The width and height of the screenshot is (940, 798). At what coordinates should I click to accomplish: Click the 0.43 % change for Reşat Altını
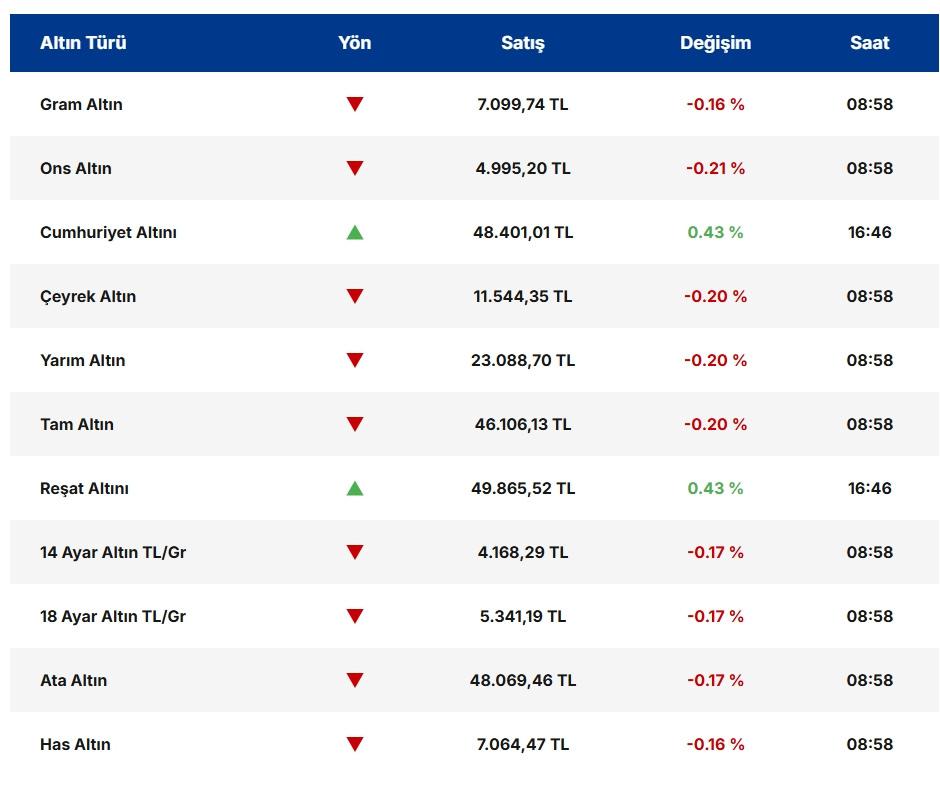[x=715, y=488]
